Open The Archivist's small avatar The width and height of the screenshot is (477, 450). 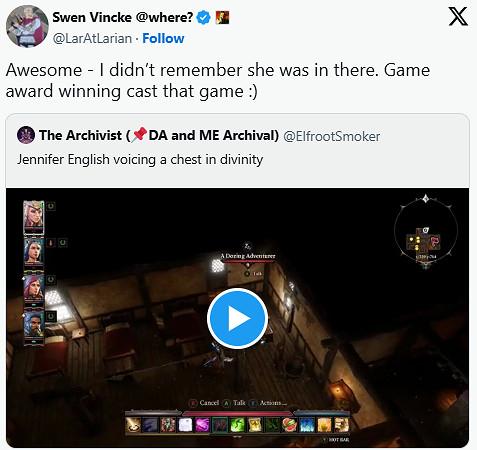(x=26, y=135)
